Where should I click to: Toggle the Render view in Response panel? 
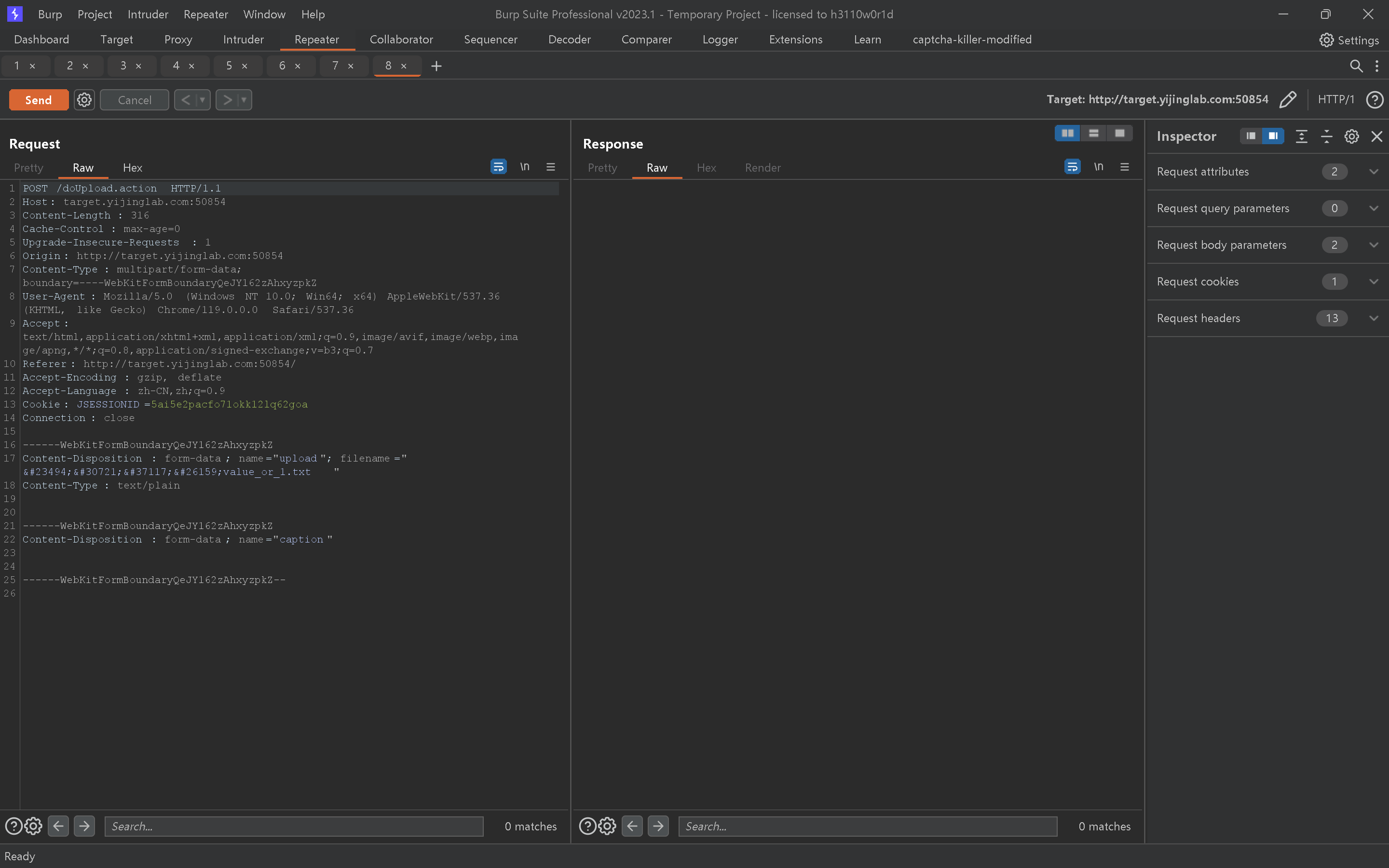click(762, 167)
